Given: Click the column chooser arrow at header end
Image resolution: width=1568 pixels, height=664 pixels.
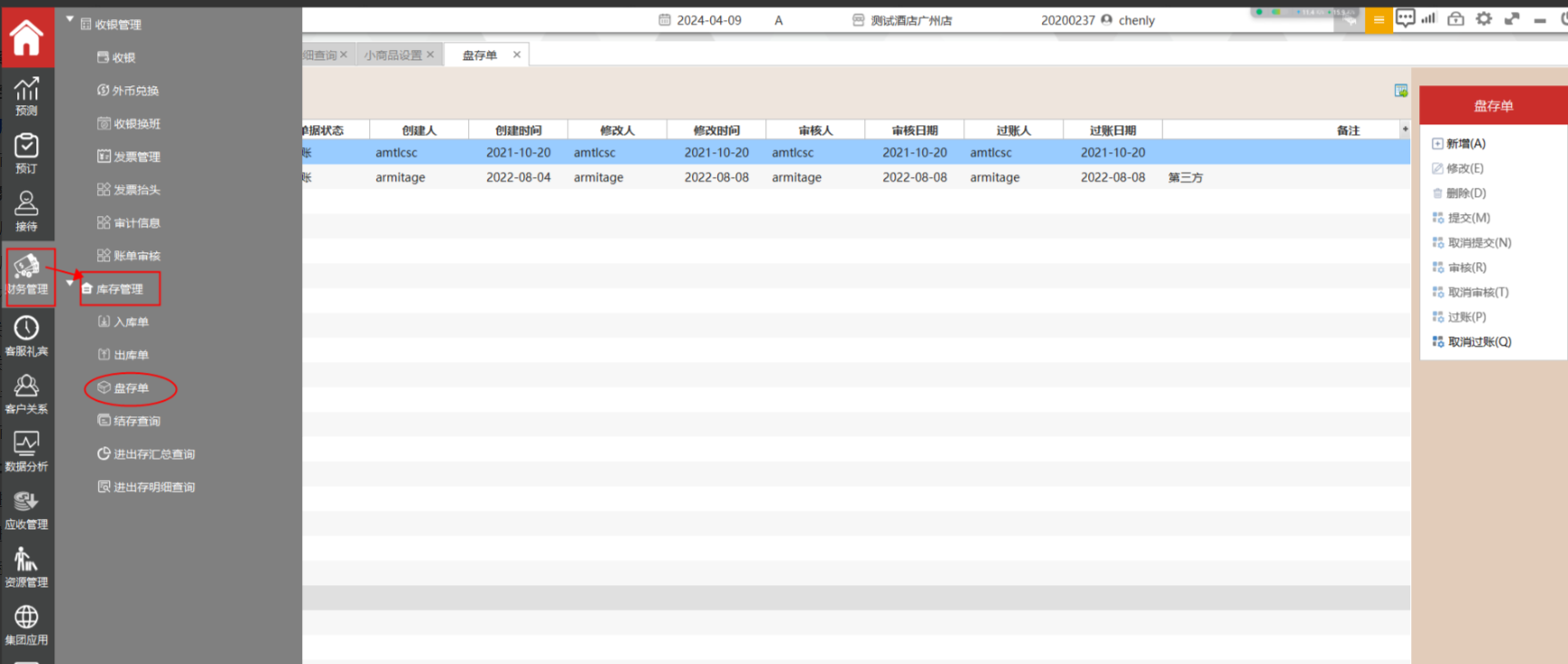Looking at the screenshot, I should (x=1405, y=130).
